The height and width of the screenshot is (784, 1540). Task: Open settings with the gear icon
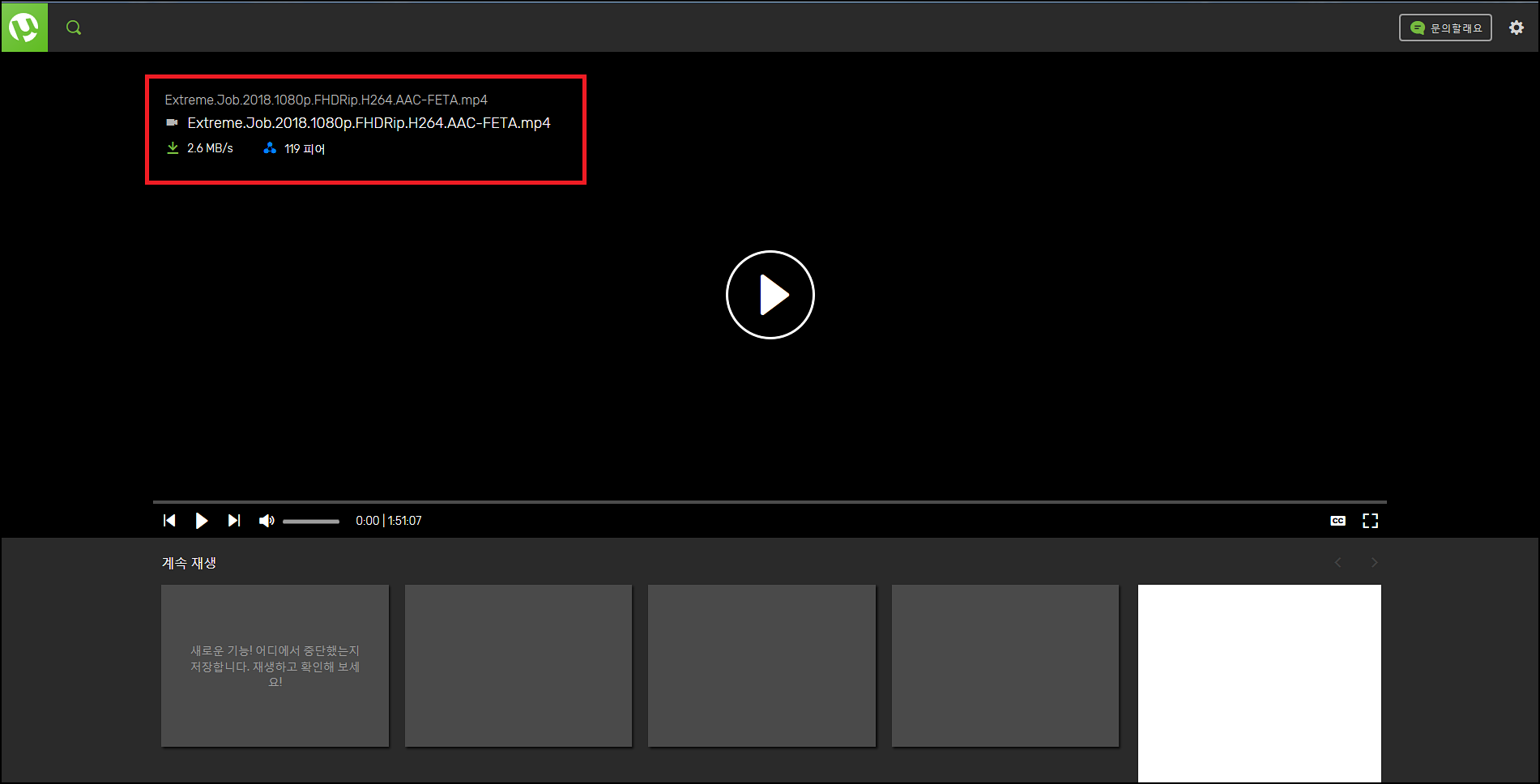click(x=1517, y=28)
